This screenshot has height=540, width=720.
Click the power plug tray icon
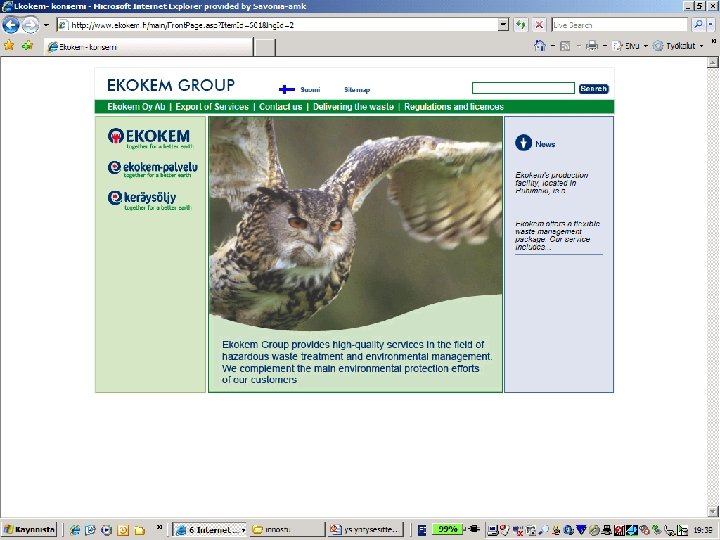(473, 529)
